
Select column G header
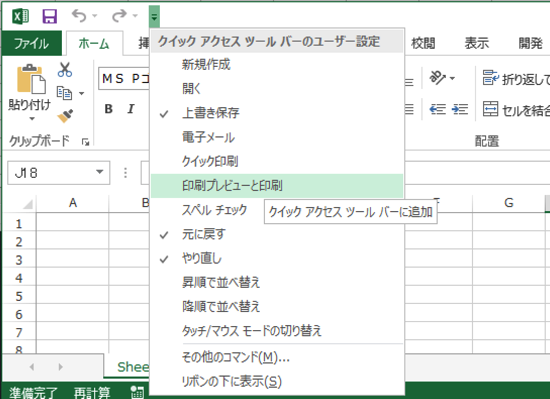point(509,203)
